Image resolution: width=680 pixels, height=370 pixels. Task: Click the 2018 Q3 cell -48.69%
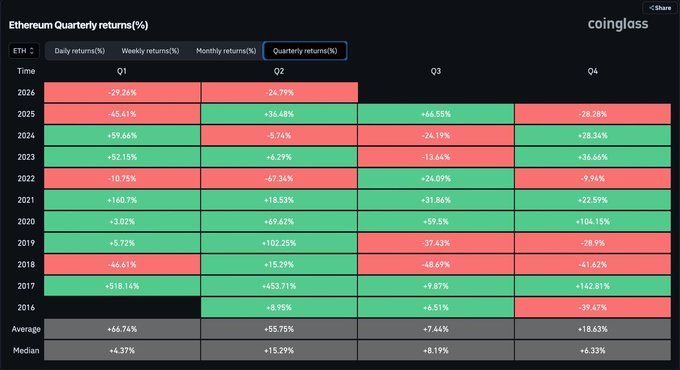(x=436, y=264)
